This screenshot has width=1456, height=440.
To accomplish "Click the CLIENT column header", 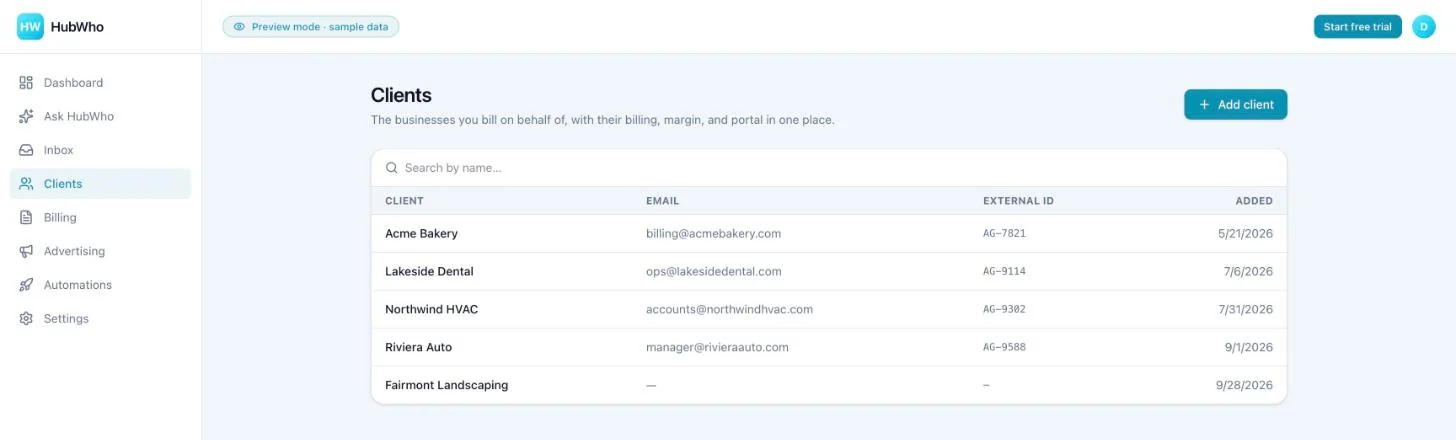I will [404, 201].
